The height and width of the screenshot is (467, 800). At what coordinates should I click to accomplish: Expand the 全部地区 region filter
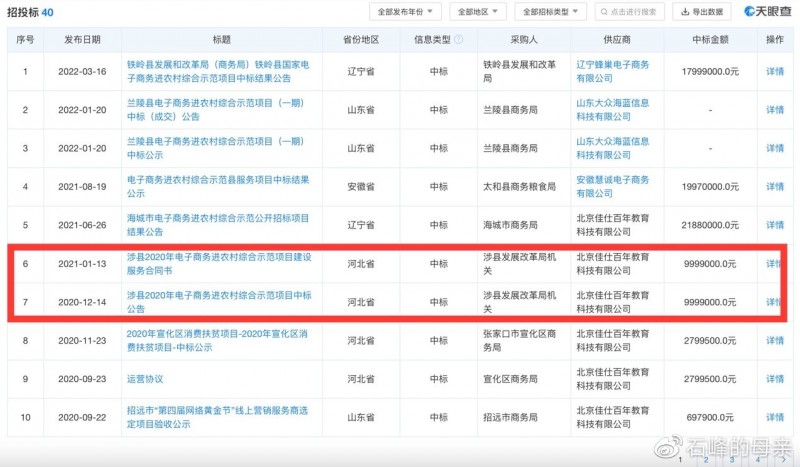click(x=478, y=12)
